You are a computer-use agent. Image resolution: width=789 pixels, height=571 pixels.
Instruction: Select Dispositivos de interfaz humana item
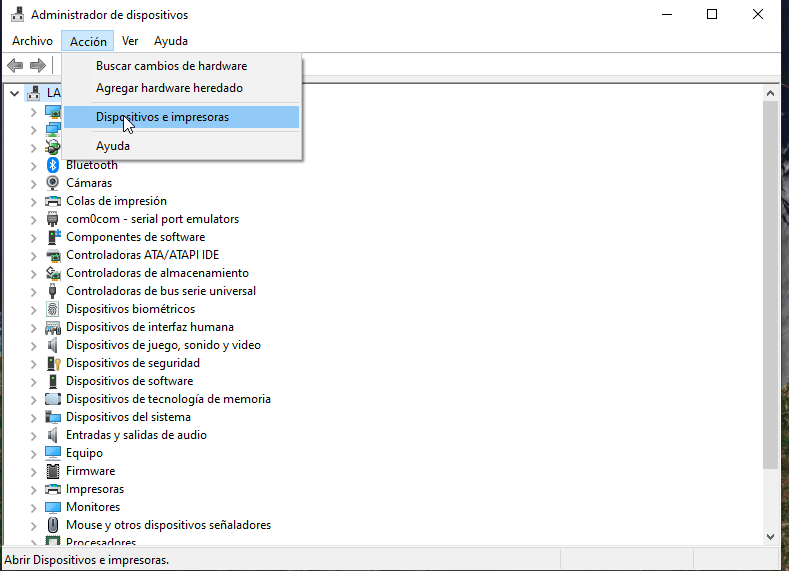[150, 327]
